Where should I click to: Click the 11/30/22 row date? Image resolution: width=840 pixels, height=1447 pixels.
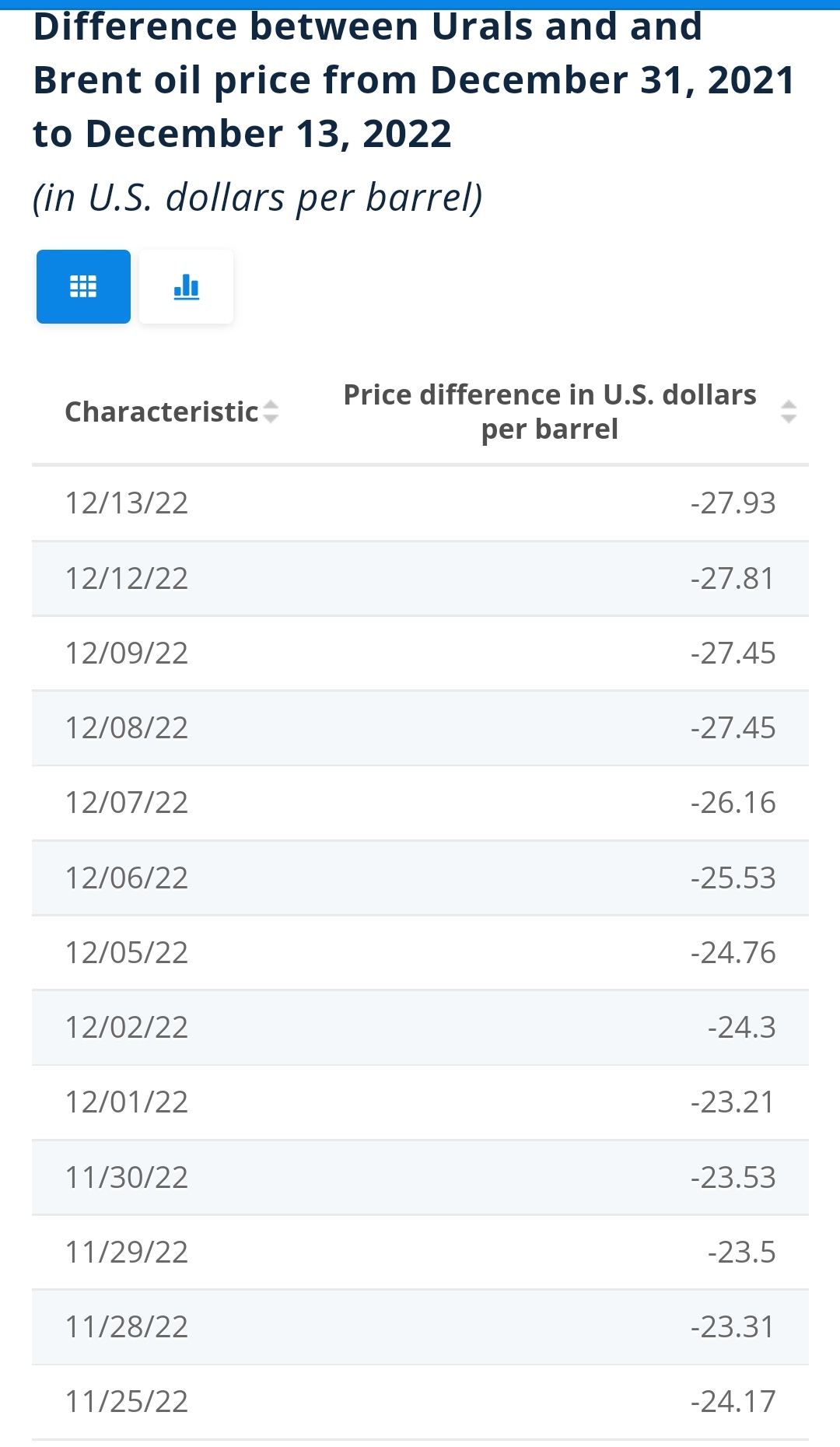pos(127,1177)
